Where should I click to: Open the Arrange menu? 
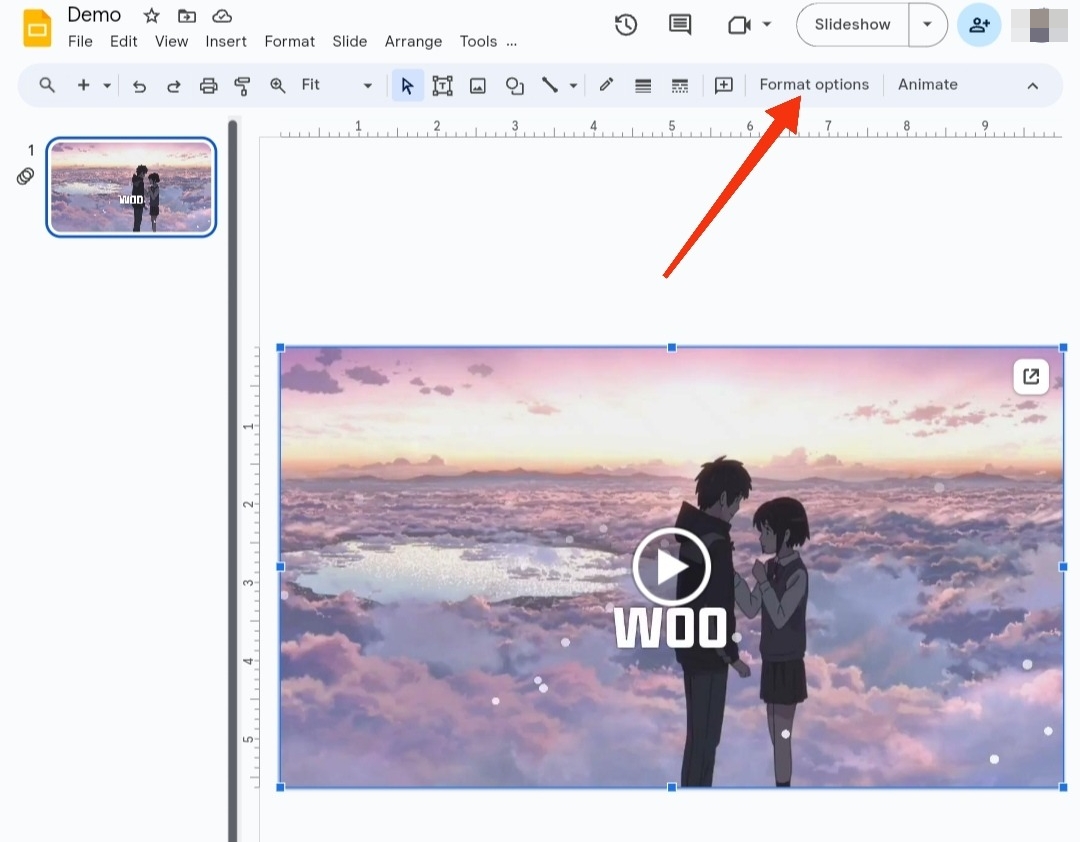(413, 41)
